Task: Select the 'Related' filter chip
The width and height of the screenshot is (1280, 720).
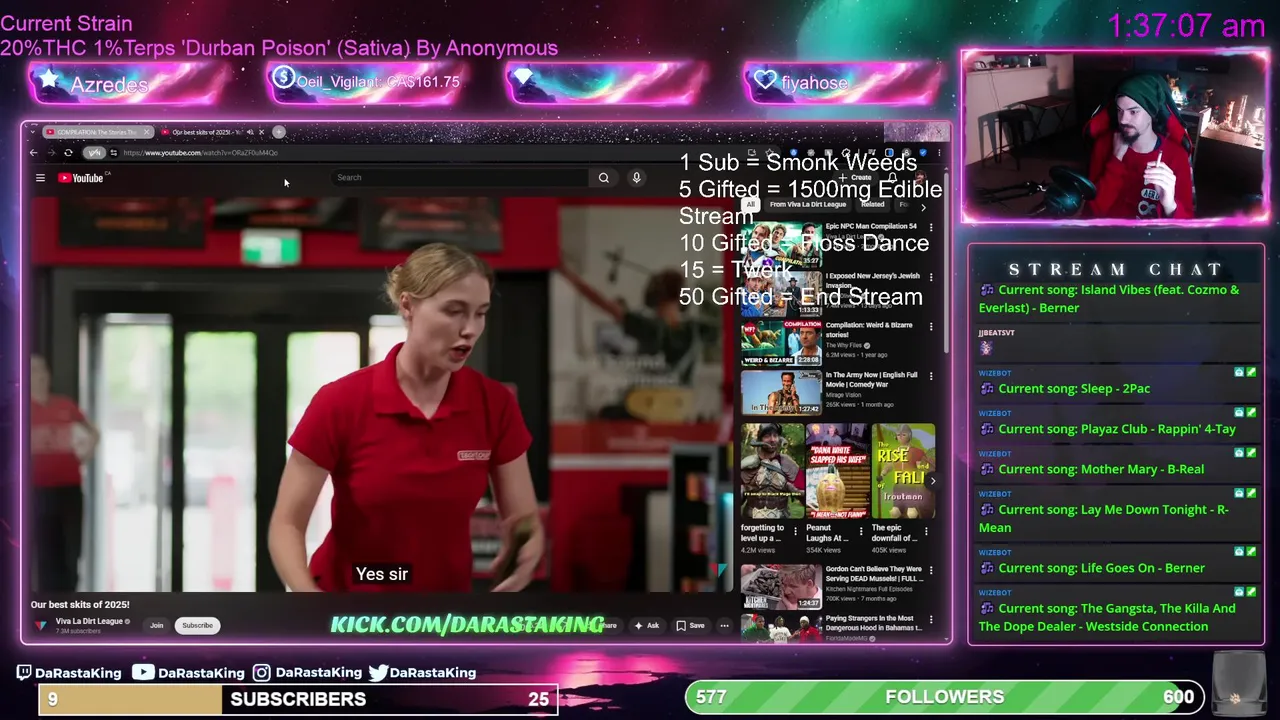Action: point(873,204)
